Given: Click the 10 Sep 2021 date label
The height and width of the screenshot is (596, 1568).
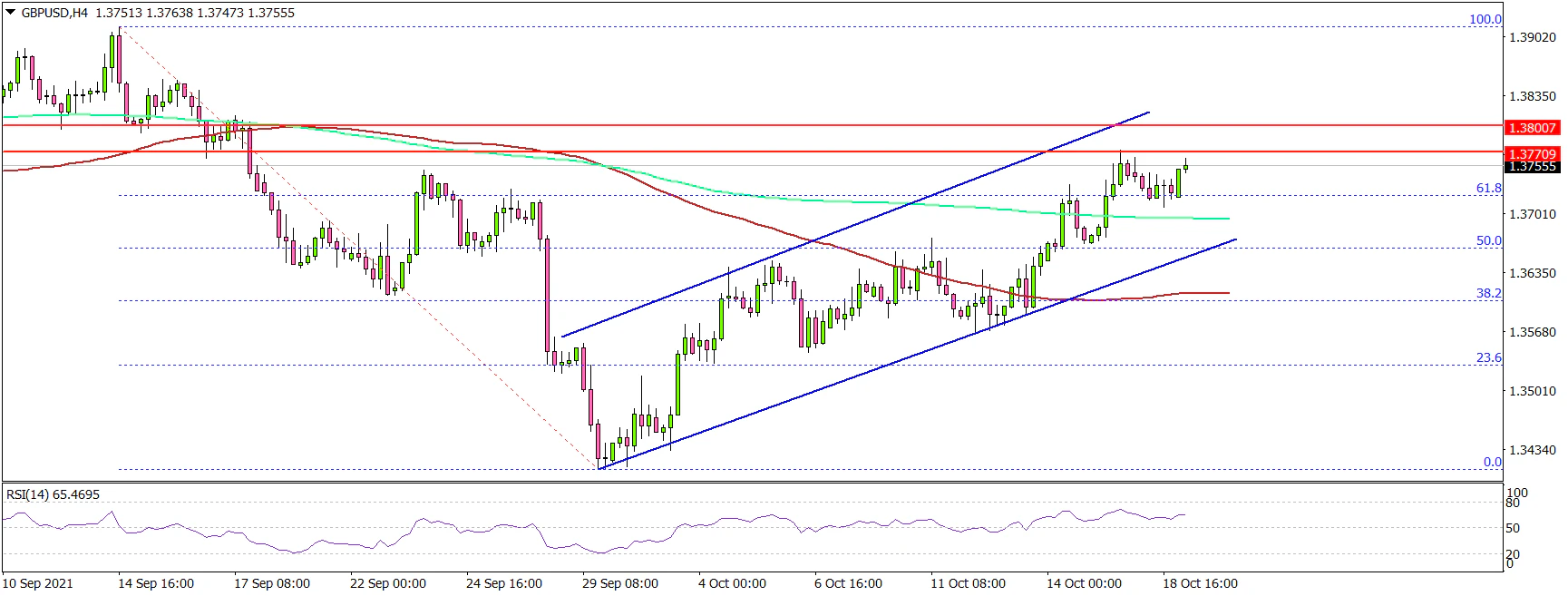Looking at the screenshot, I should [38, 583].
